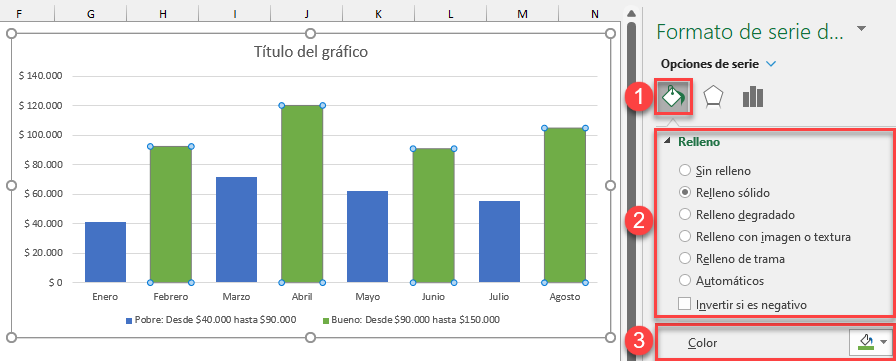Click the blue Pobre legend marker

pyautogui.click(x=129, y=320)
